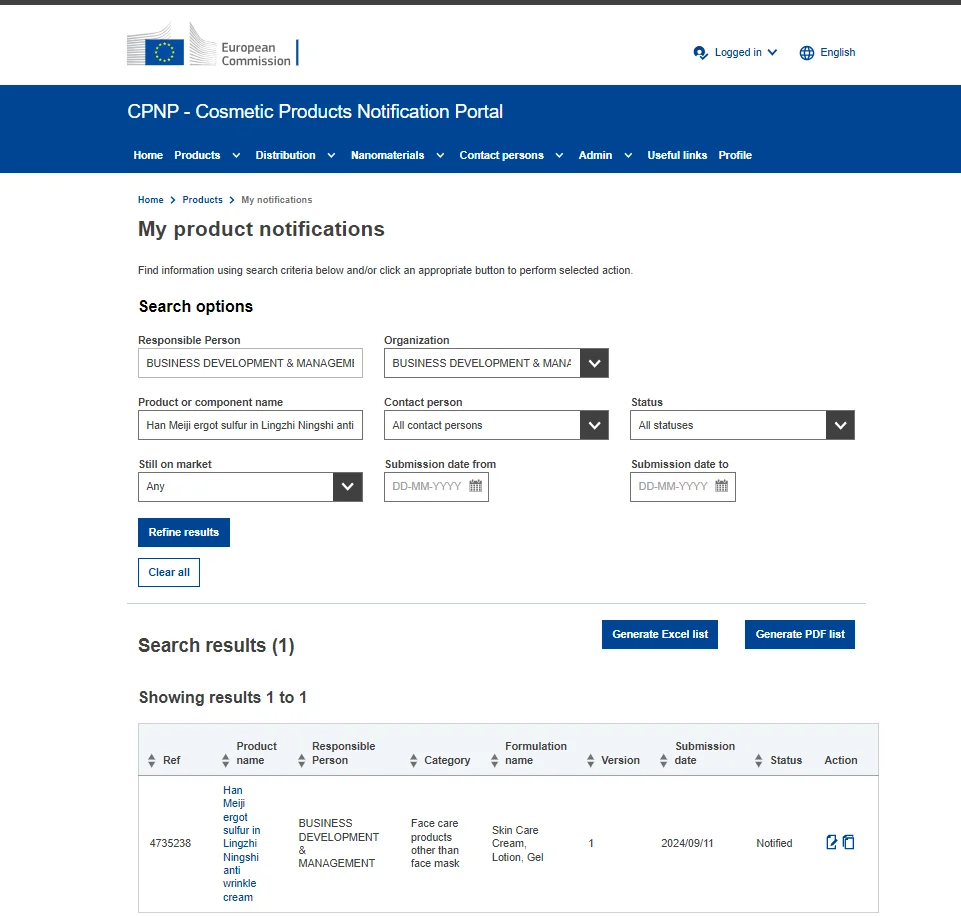Open the Submission date to calendar picker

click(722, 487)
